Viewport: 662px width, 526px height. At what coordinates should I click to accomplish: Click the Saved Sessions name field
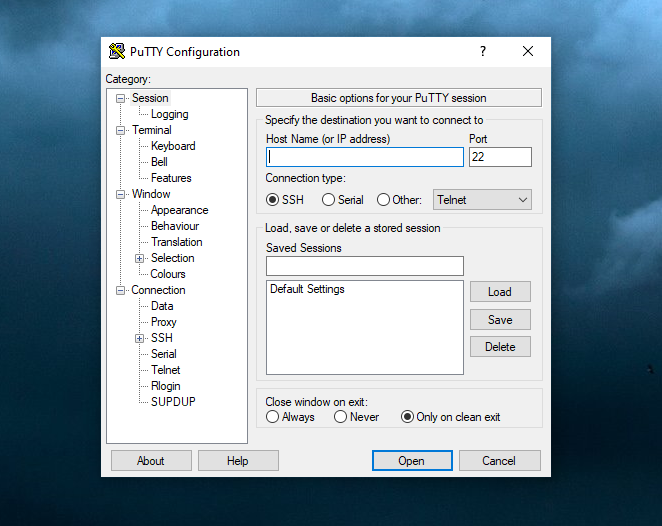pyautogui.click(x=365, y=266)
